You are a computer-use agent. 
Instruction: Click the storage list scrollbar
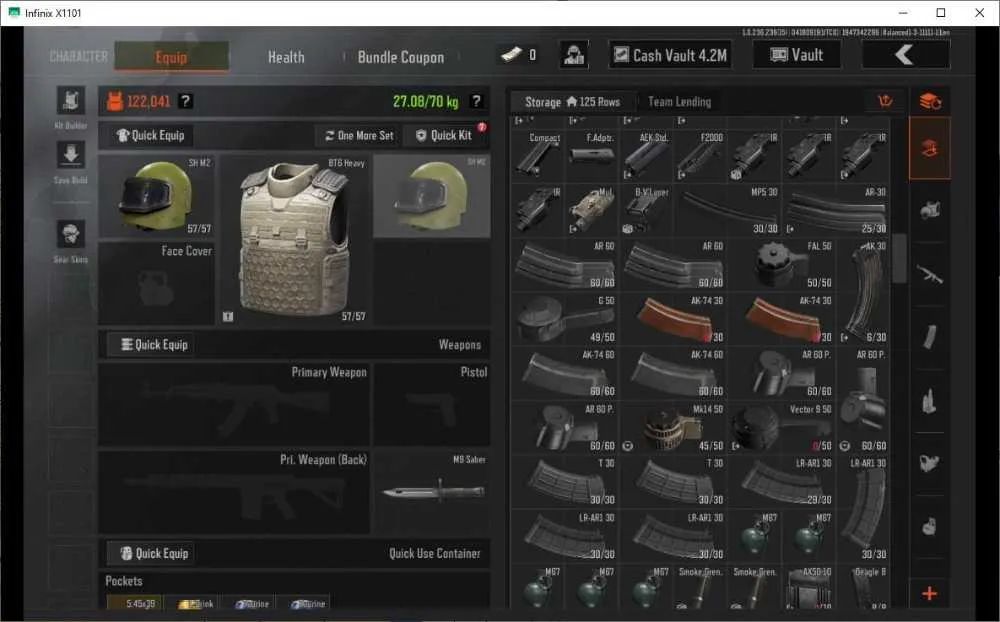tap(899, 258)
